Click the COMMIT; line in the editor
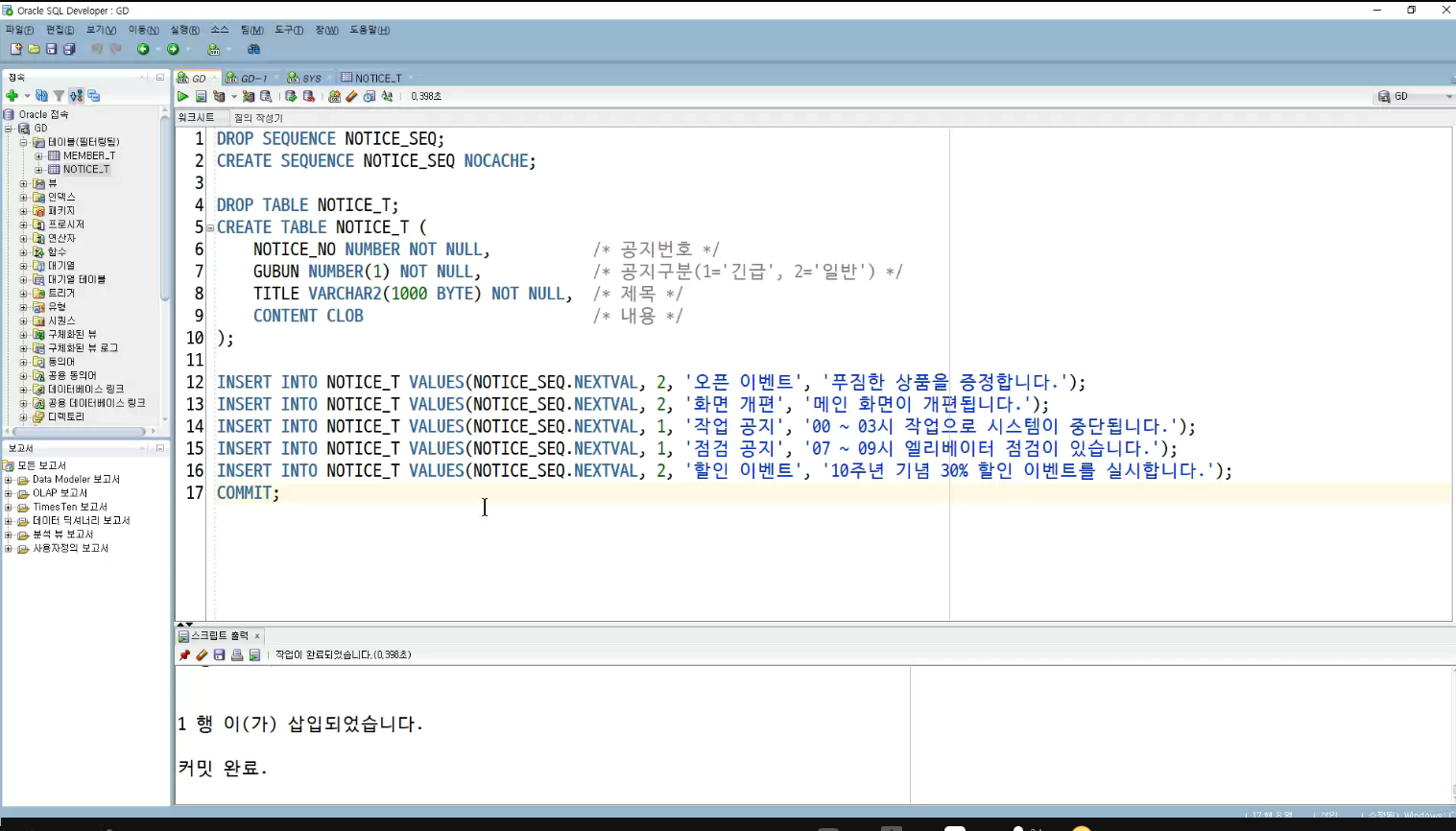The image size is (1456, 831). click(248, 493)
